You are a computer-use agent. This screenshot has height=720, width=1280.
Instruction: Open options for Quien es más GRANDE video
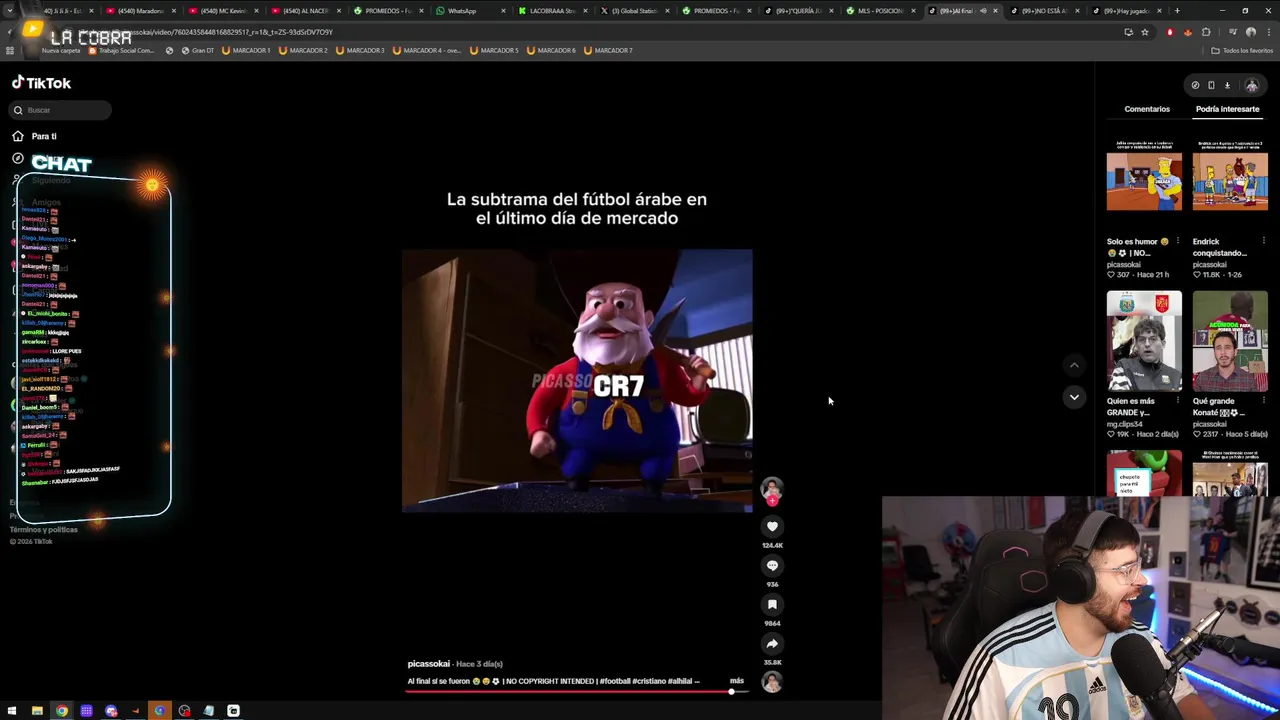coord(1178,401)
